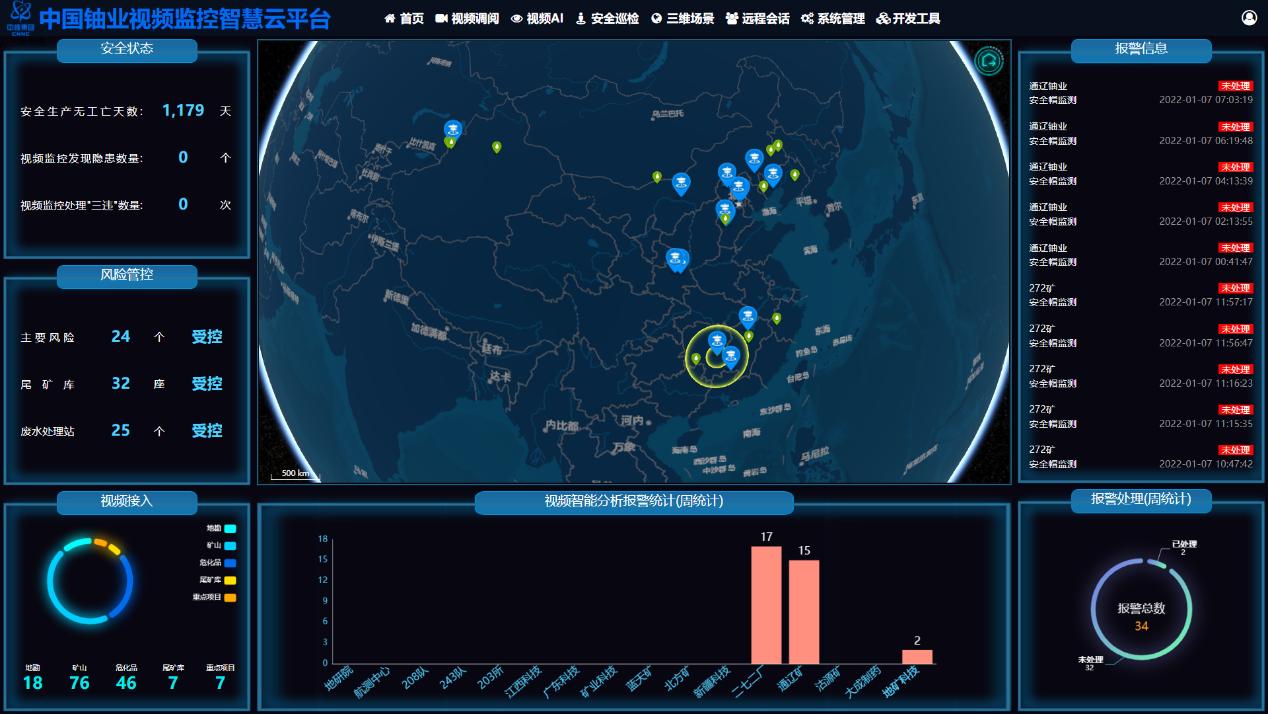Click 未处理 badge for alarm at 04:13:39
1268x714 pixels.
pos(1235,167)
